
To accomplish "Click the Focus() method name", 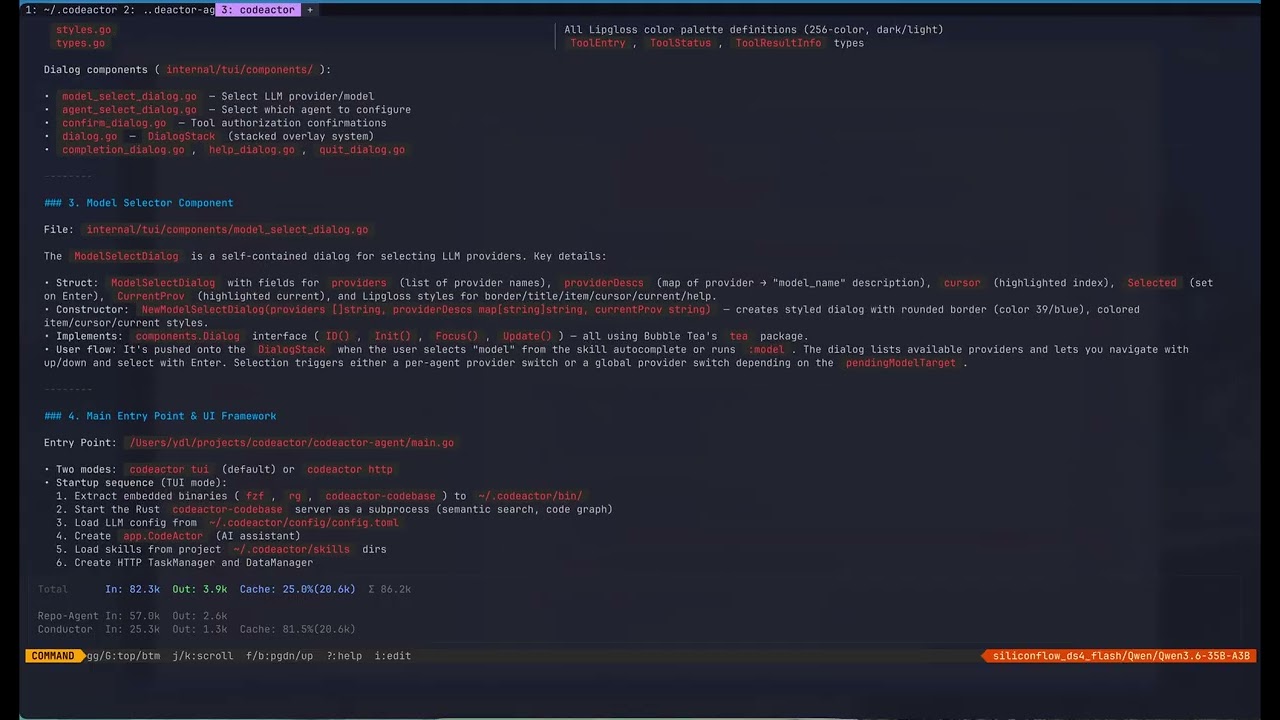I will click(457, 336).
